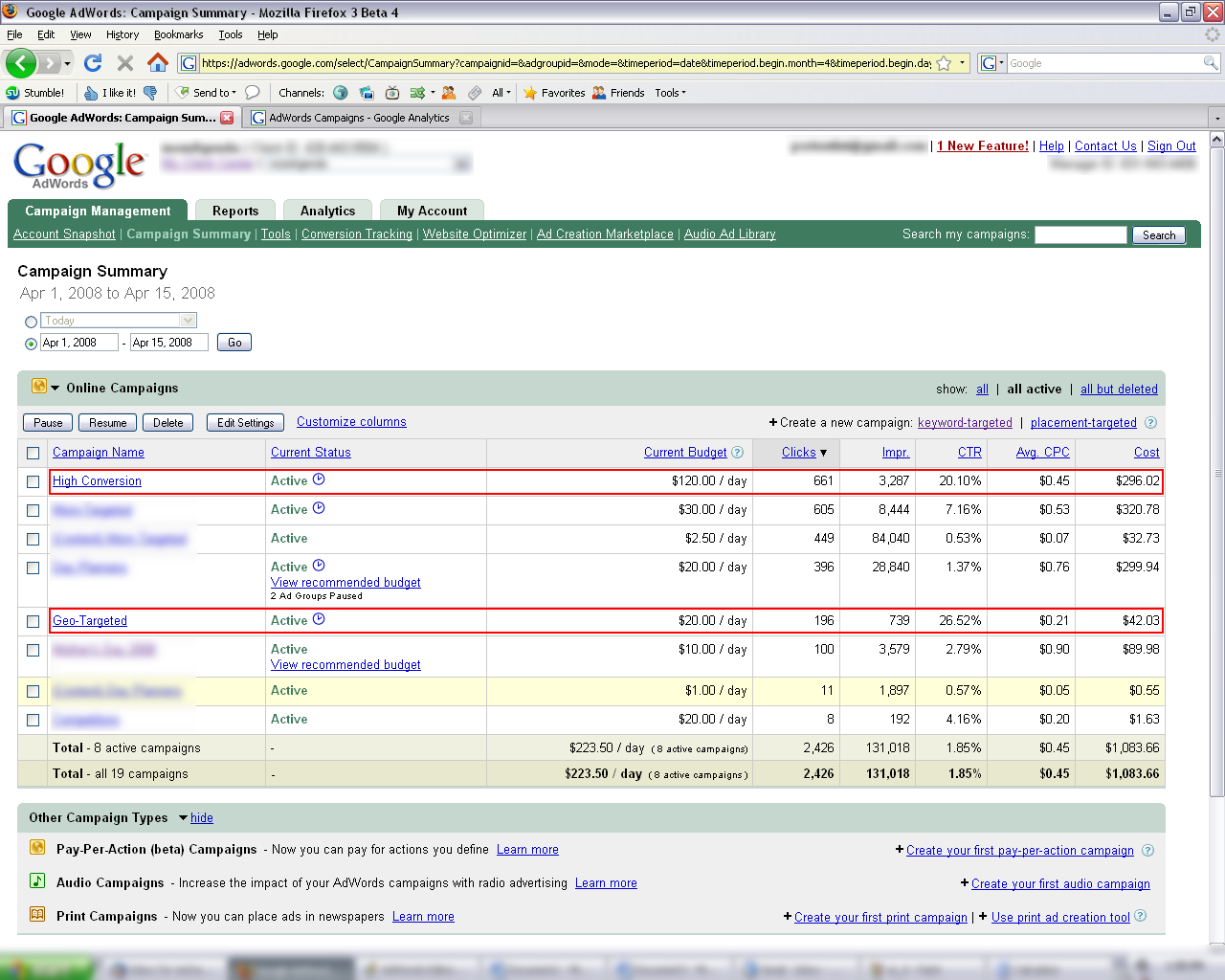The height and width of the screenshot is (980, 1225).
Task: Click the clock icon next to High Conversion status
Action: [x=320, y=479]
